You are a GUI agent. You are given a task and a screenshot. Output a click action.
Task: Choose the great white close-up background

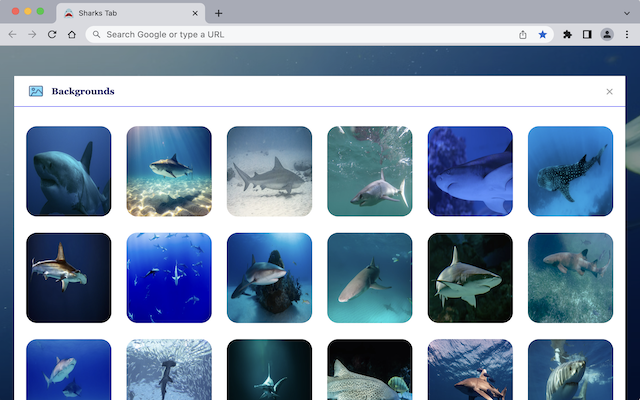(69, 171)
